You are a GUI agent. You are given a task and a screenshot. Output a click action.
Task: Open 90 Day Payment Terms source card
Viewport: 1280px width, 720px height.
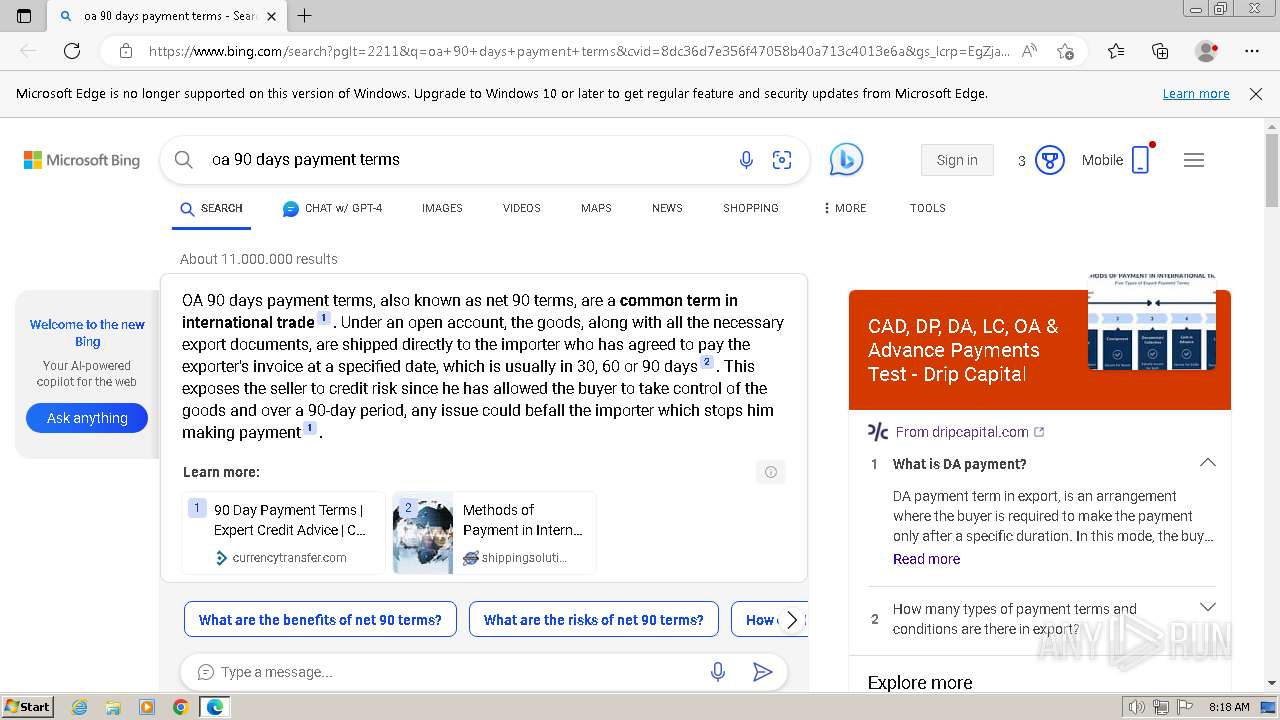(x=284, y=533)
